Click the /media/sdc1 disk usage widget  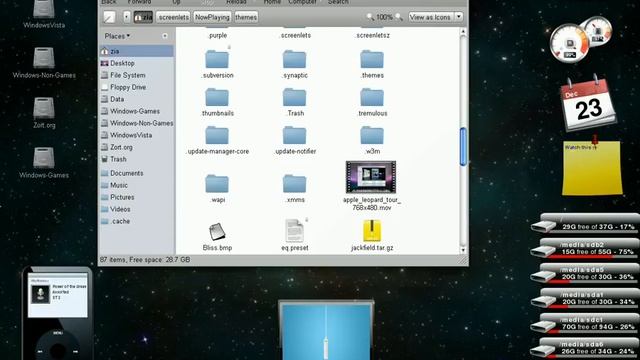click(x=585, y=323)
